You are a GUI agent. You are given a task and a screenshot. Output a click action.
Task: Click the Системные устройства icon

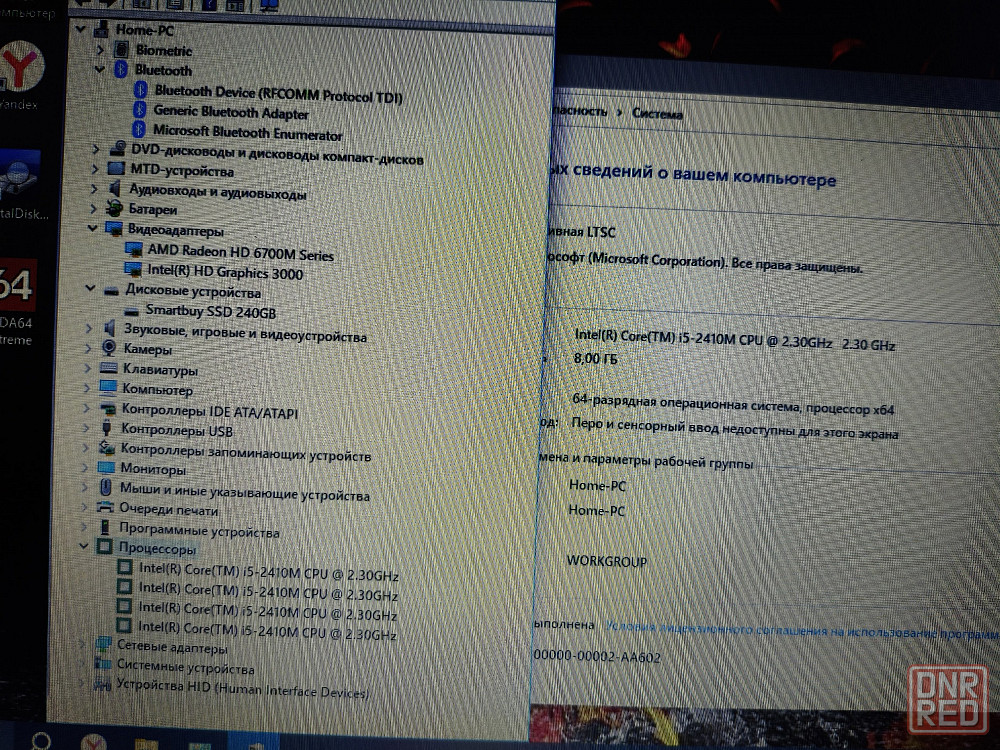pyautogui.click(x=102, y=665)
